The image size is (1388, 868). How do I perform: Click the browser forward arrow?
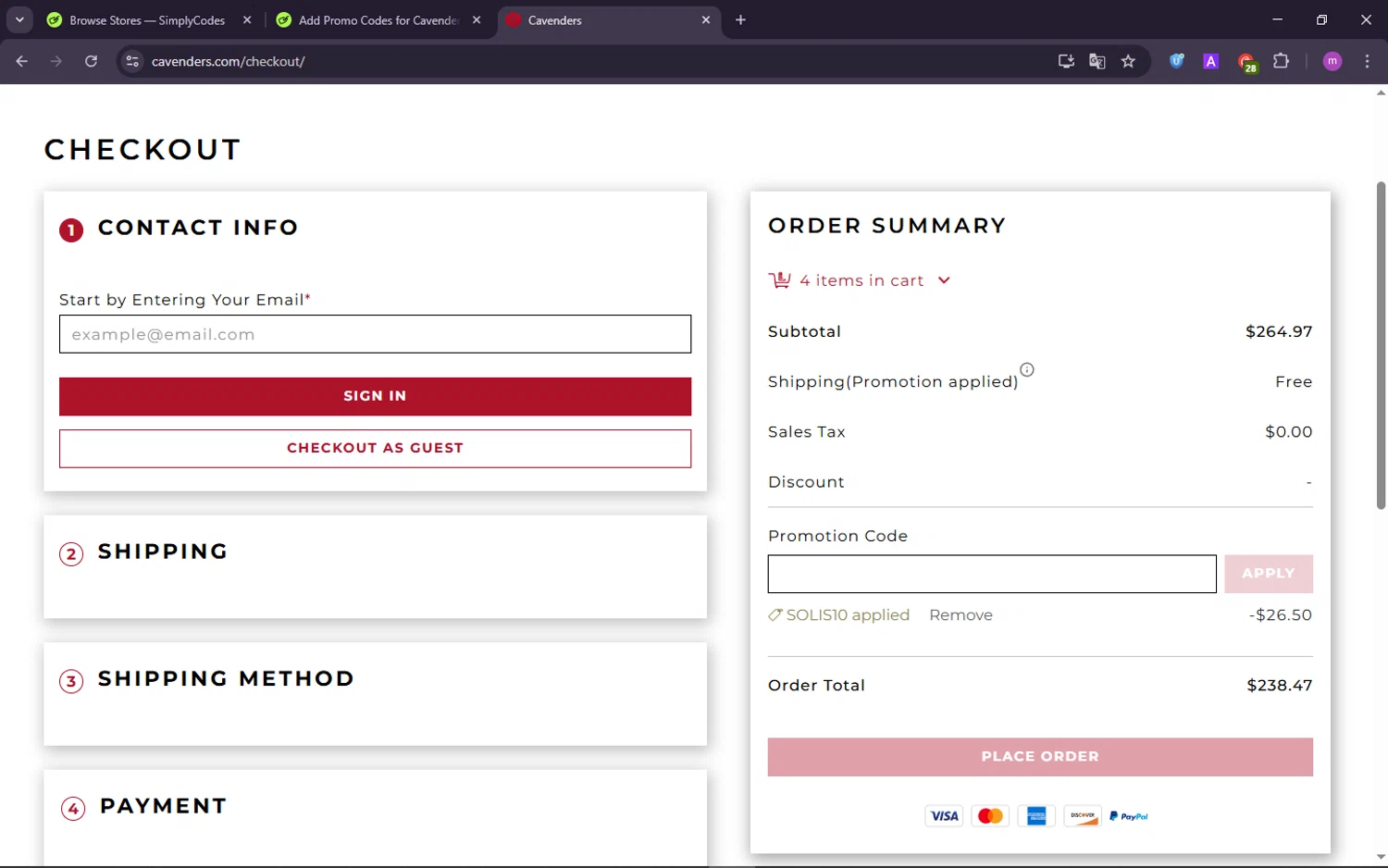point(56,61)
